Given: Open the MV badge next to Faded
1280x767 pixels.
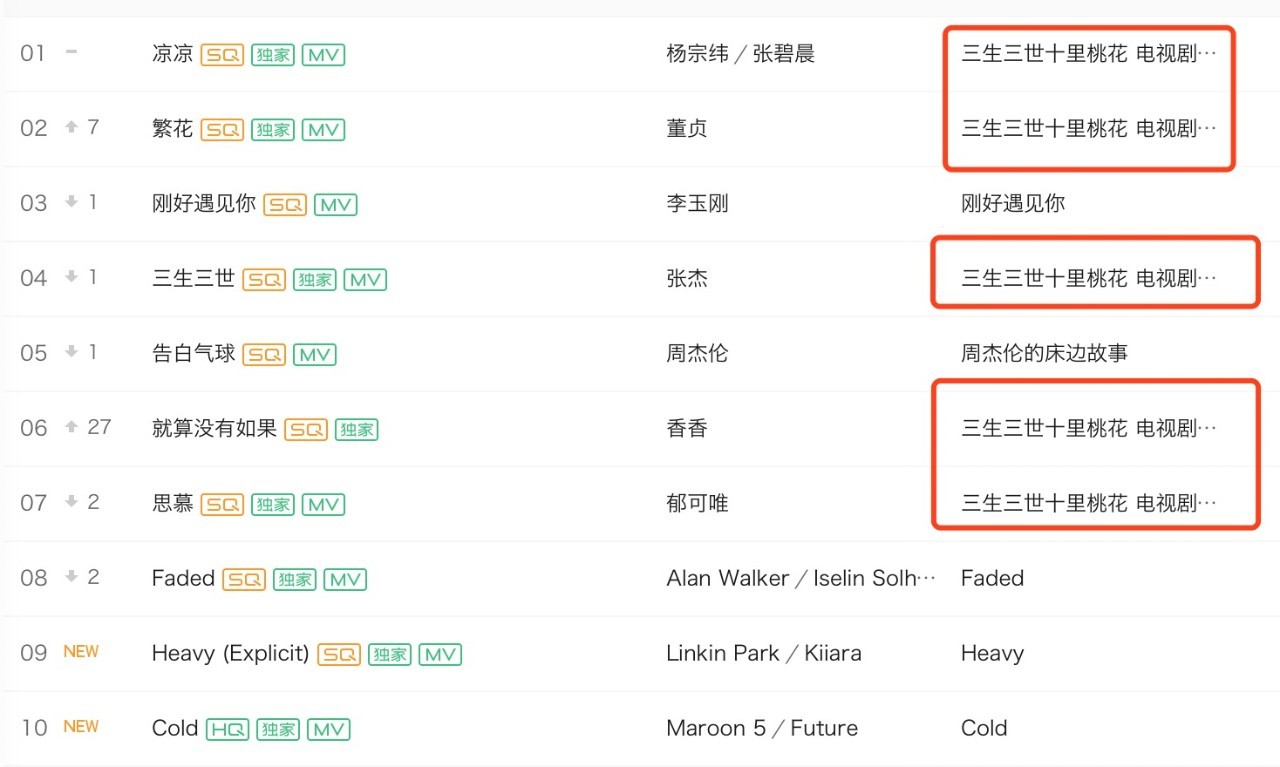Looking at the screenshot, I should point(345,580).
